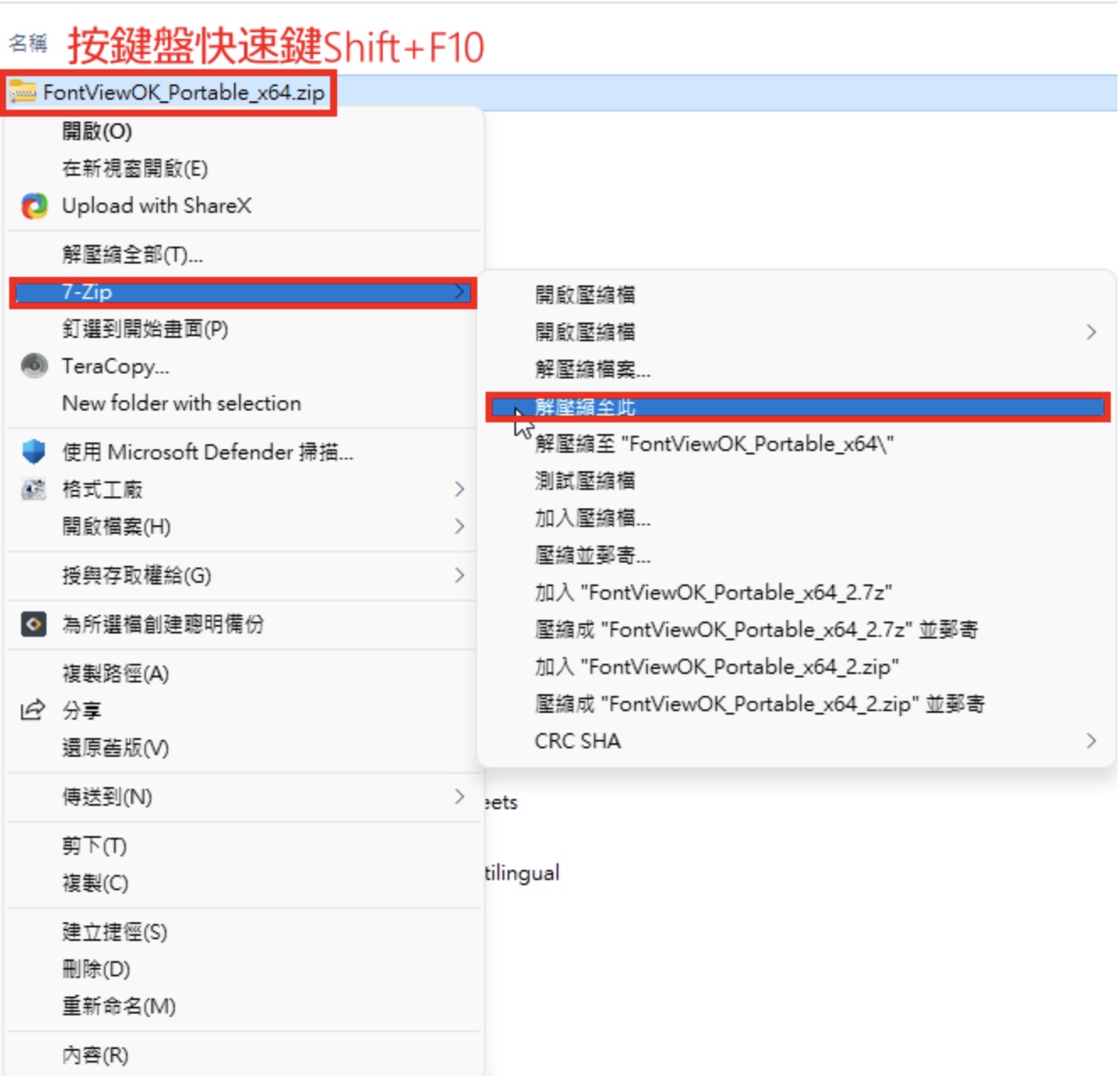The image size is (1120, 1076).
Task: Select 測試壓縮檔 in 7-Zip submenu
Action: 797,481
